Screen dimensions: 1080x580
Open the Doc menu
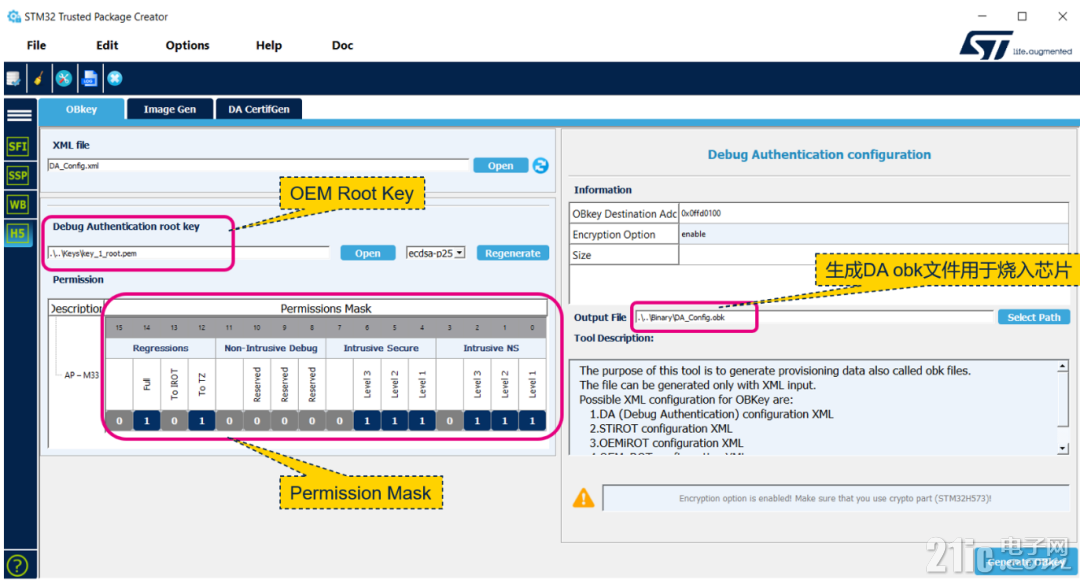(342, 45)
